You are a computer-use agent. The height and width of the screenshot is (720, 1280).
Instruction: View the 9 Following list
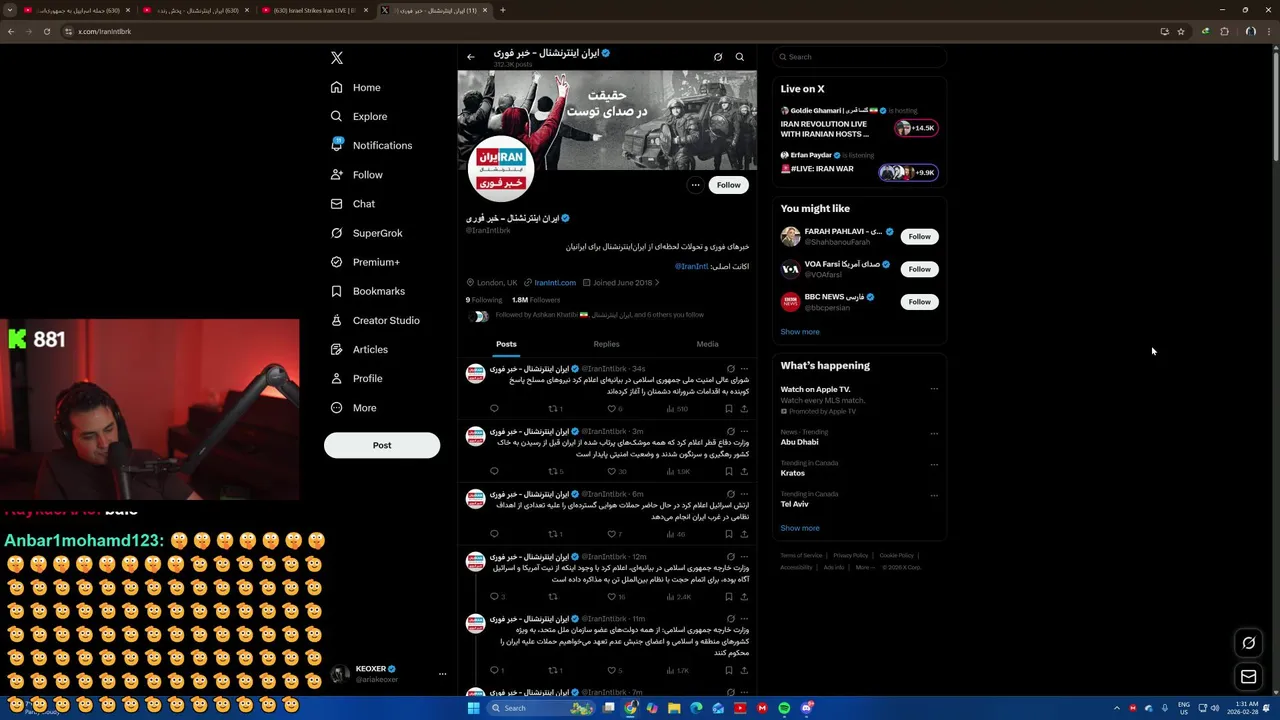pyautogui.click(x=484, y=300)
